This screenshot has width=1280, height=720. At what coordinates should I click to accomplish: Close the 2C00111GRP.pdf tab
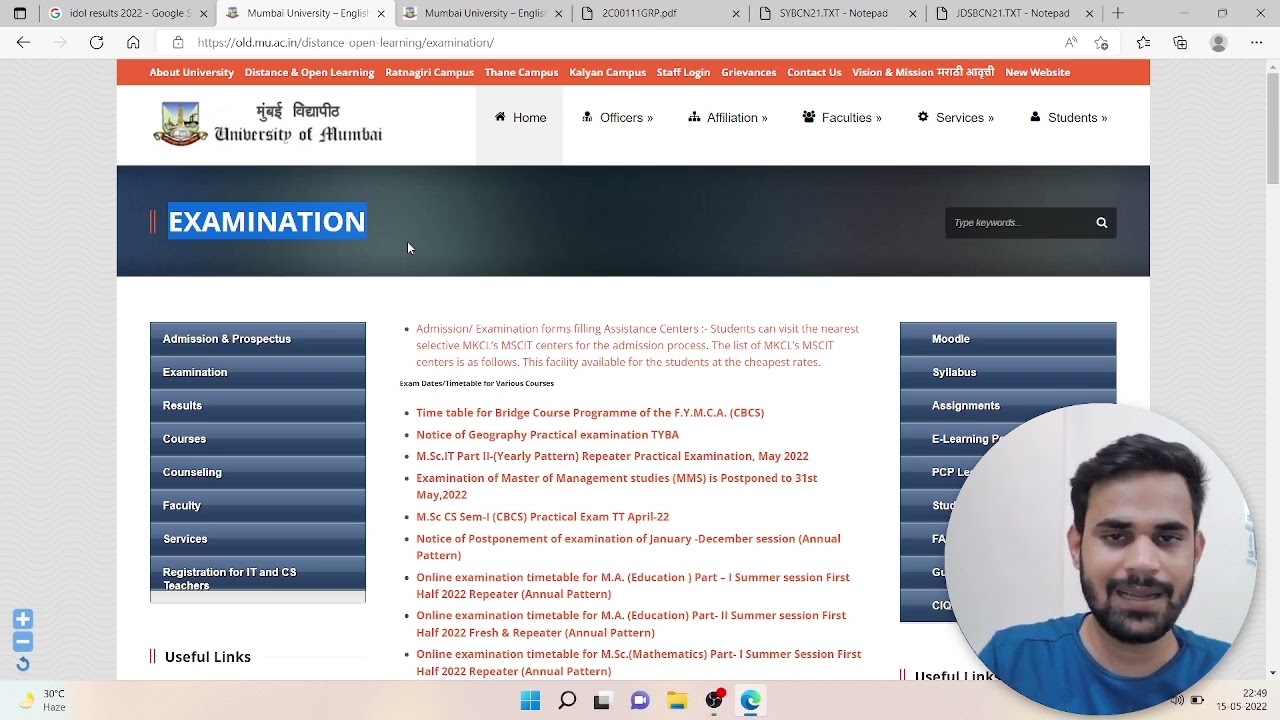pos(736,13)
